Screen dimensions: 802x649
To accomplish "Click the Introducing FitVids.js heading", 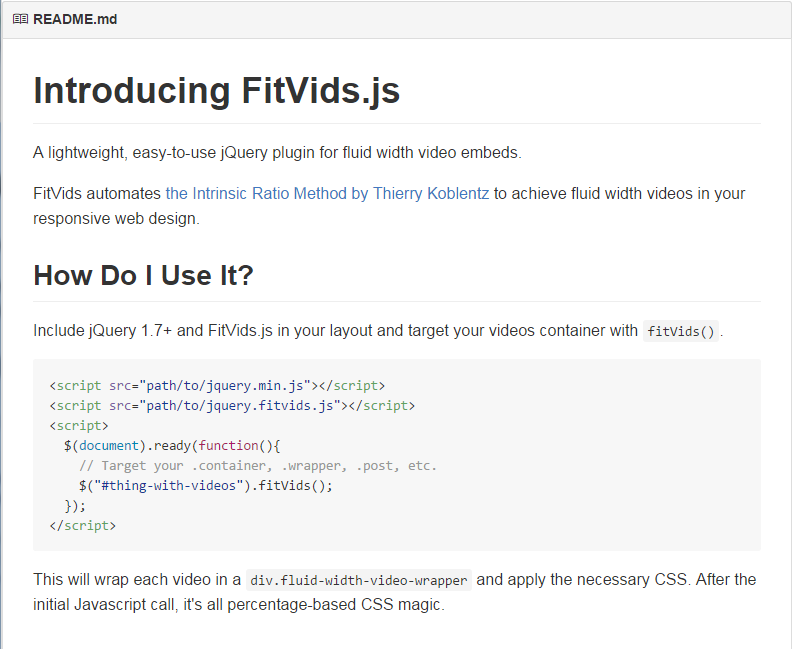I will 216,91.
